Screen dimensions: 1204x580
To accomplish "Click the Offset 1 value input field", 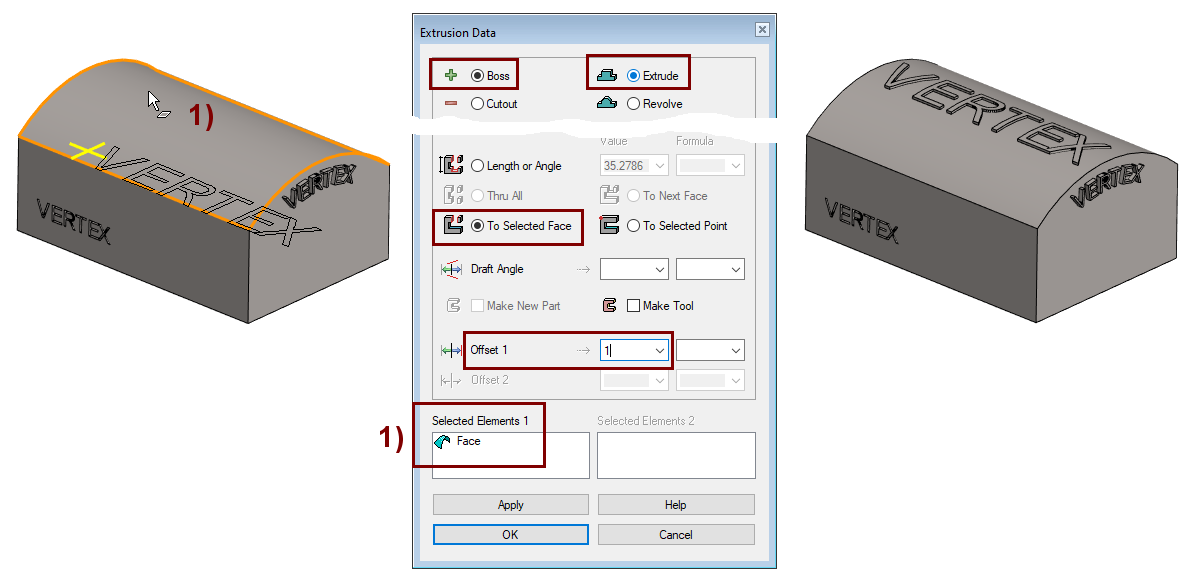I will pos(626,351).
